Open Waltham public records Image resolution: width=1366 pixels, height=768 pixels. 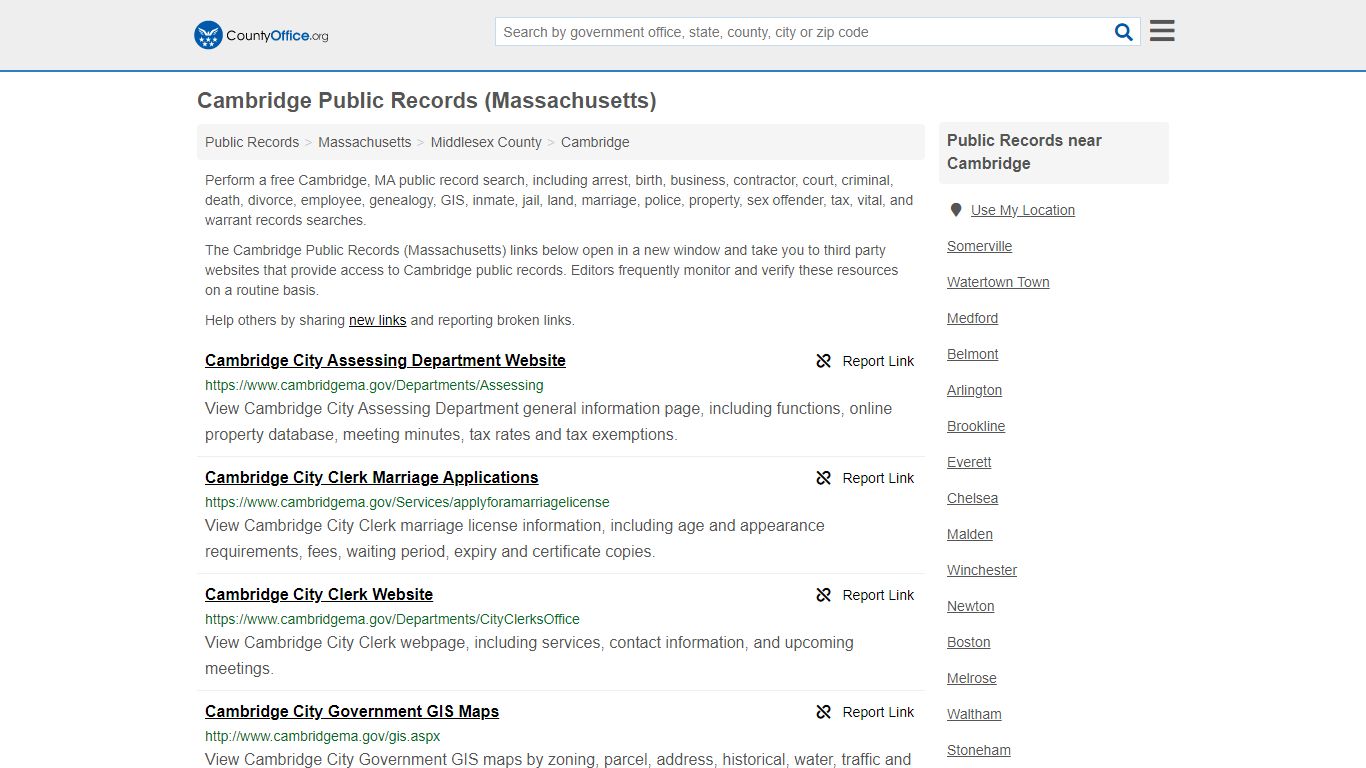[x=974, y=714]
